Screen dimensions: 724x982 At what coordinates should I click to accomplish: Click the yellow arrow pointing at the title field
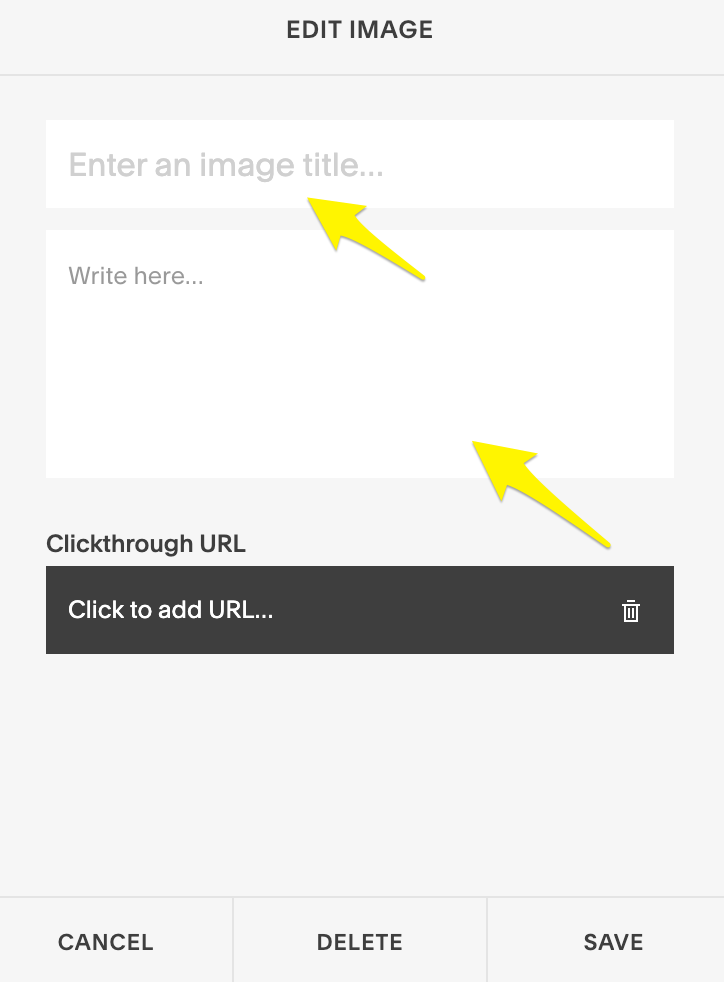pos(363,237)
